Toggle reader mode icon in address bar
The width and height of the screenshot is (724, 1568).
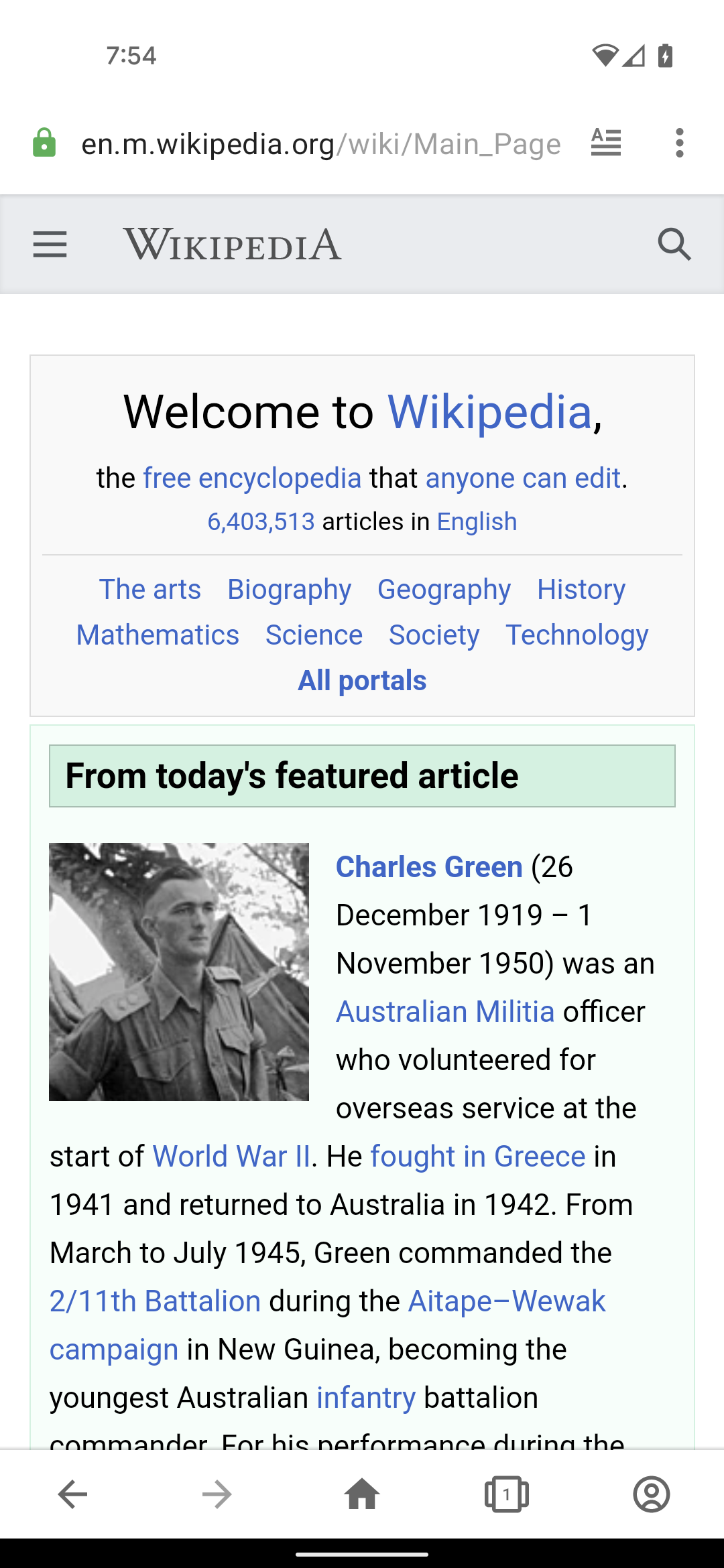point(606,143)
